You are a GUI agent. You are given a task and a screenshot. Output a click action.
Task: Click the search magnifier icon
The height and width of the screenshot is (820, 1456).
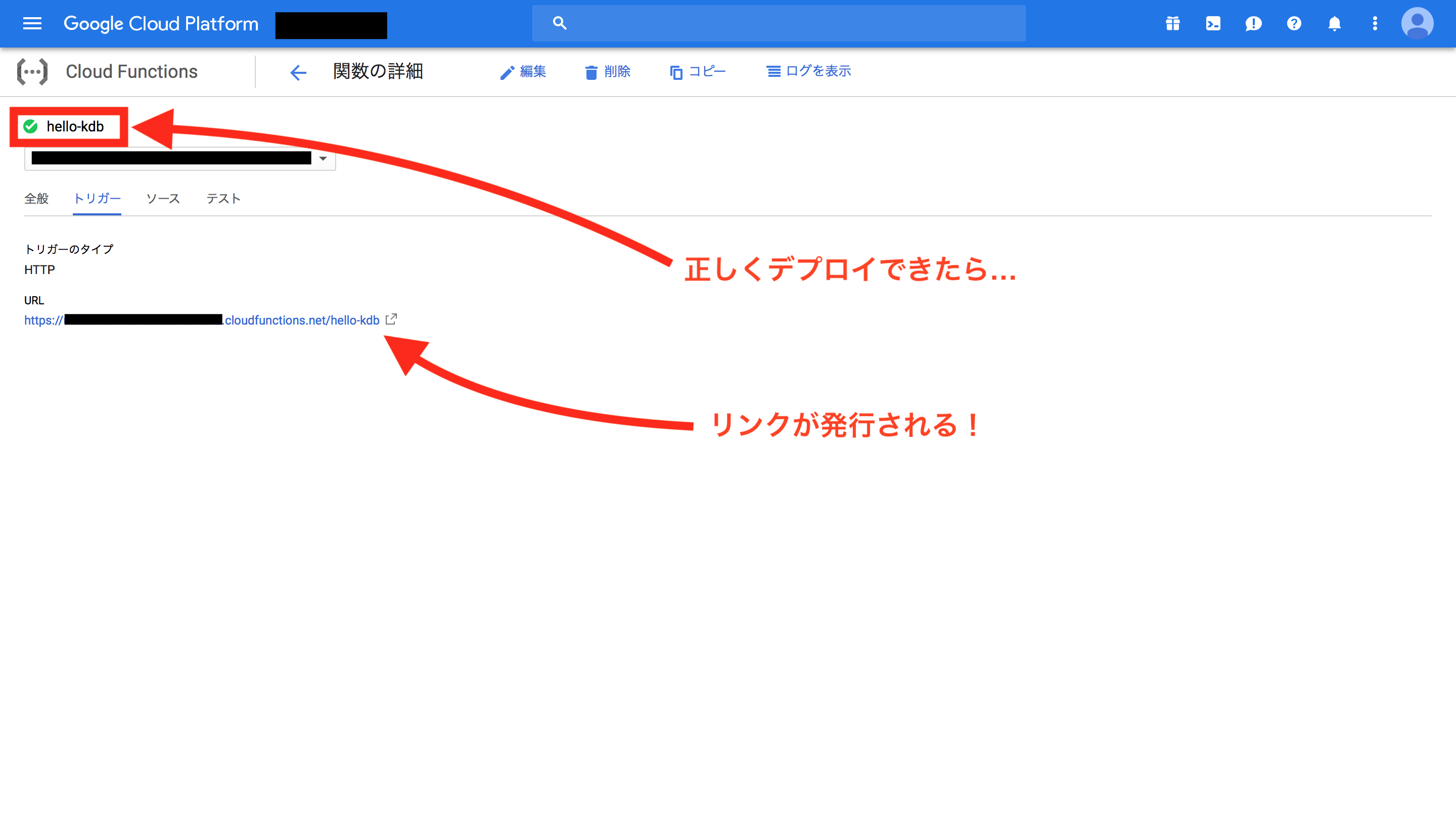point(559,23)
